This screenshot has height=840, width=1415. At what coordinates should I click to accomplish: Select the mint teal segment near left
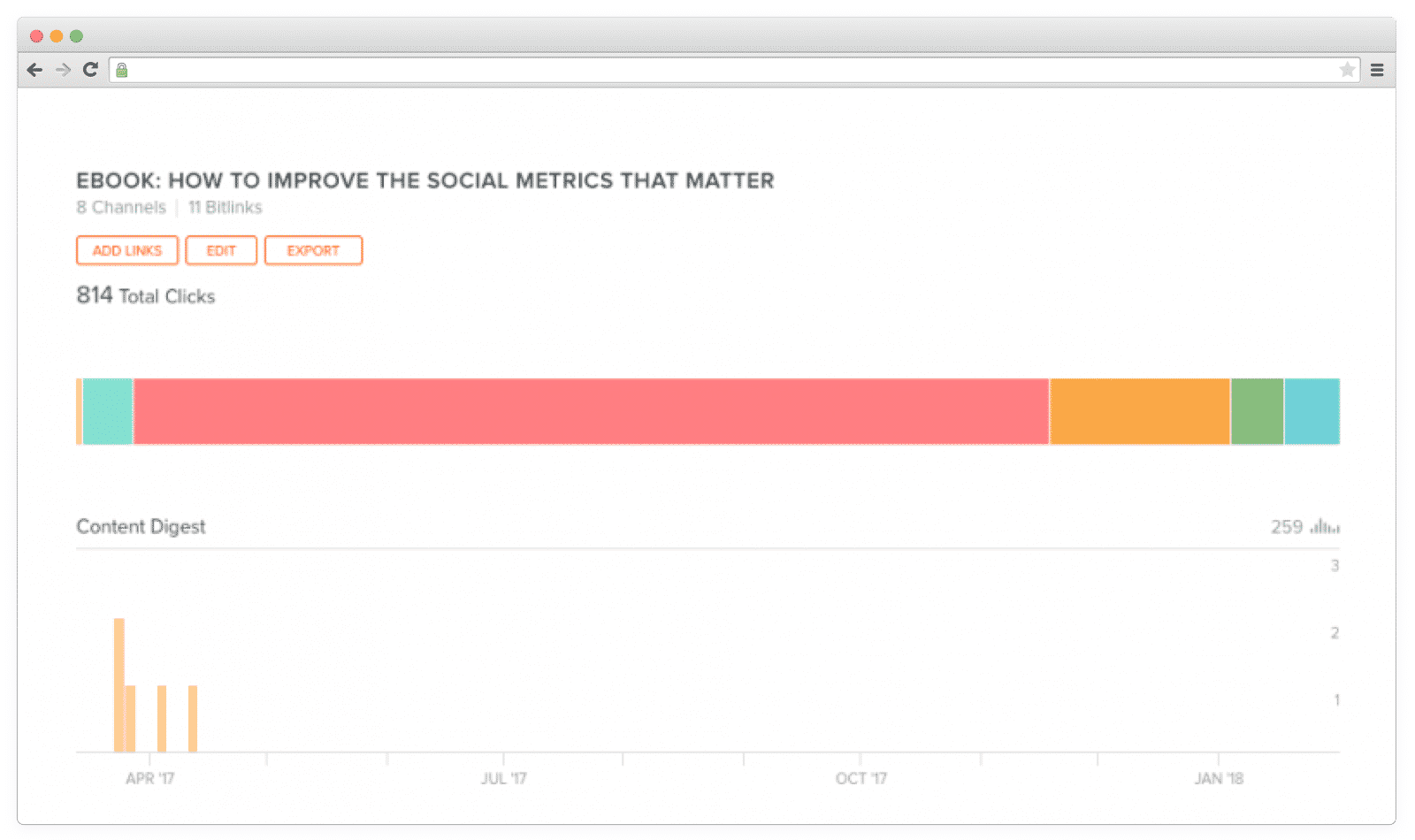107,411
